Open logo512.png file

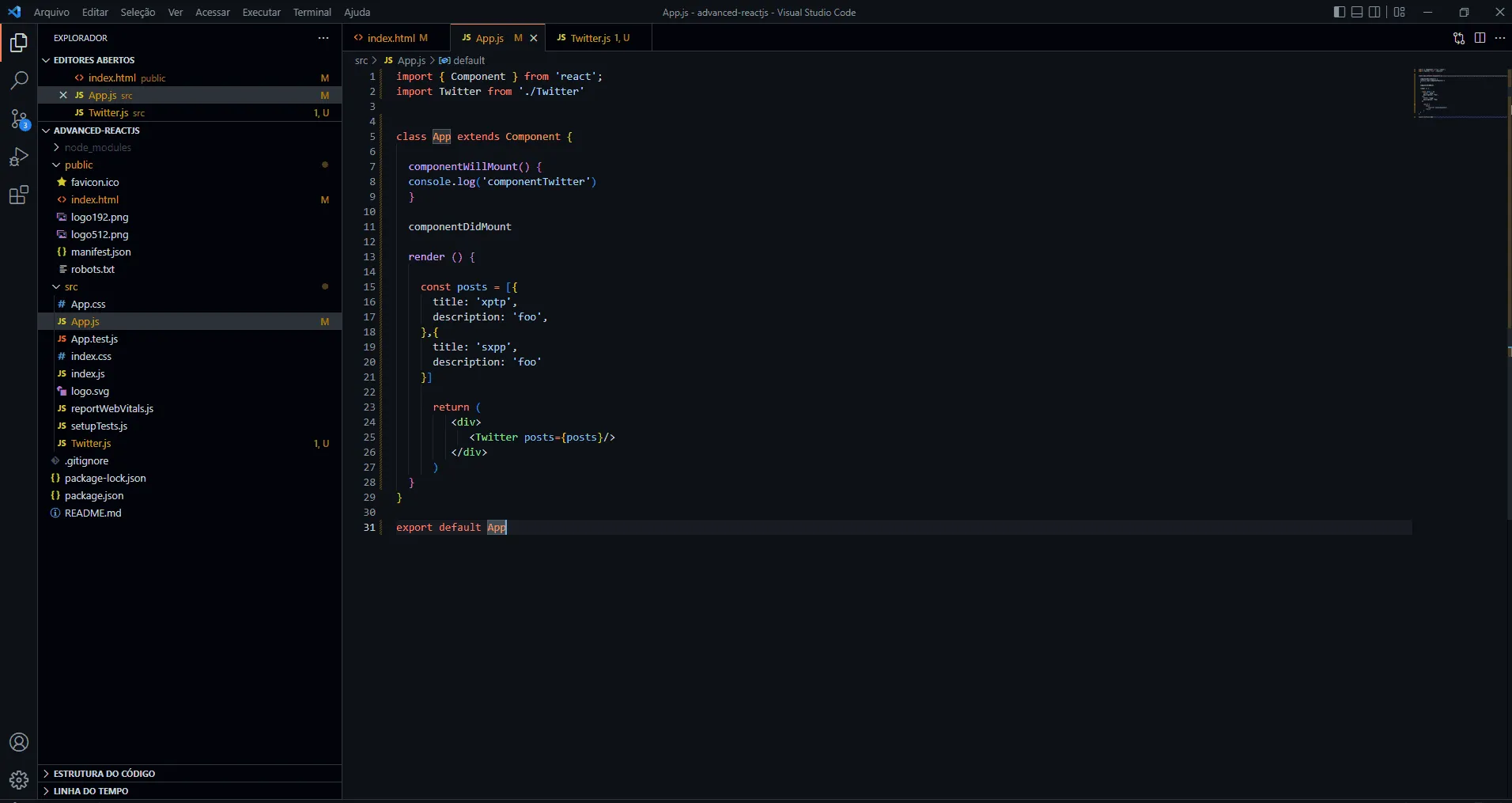point(190,235)
